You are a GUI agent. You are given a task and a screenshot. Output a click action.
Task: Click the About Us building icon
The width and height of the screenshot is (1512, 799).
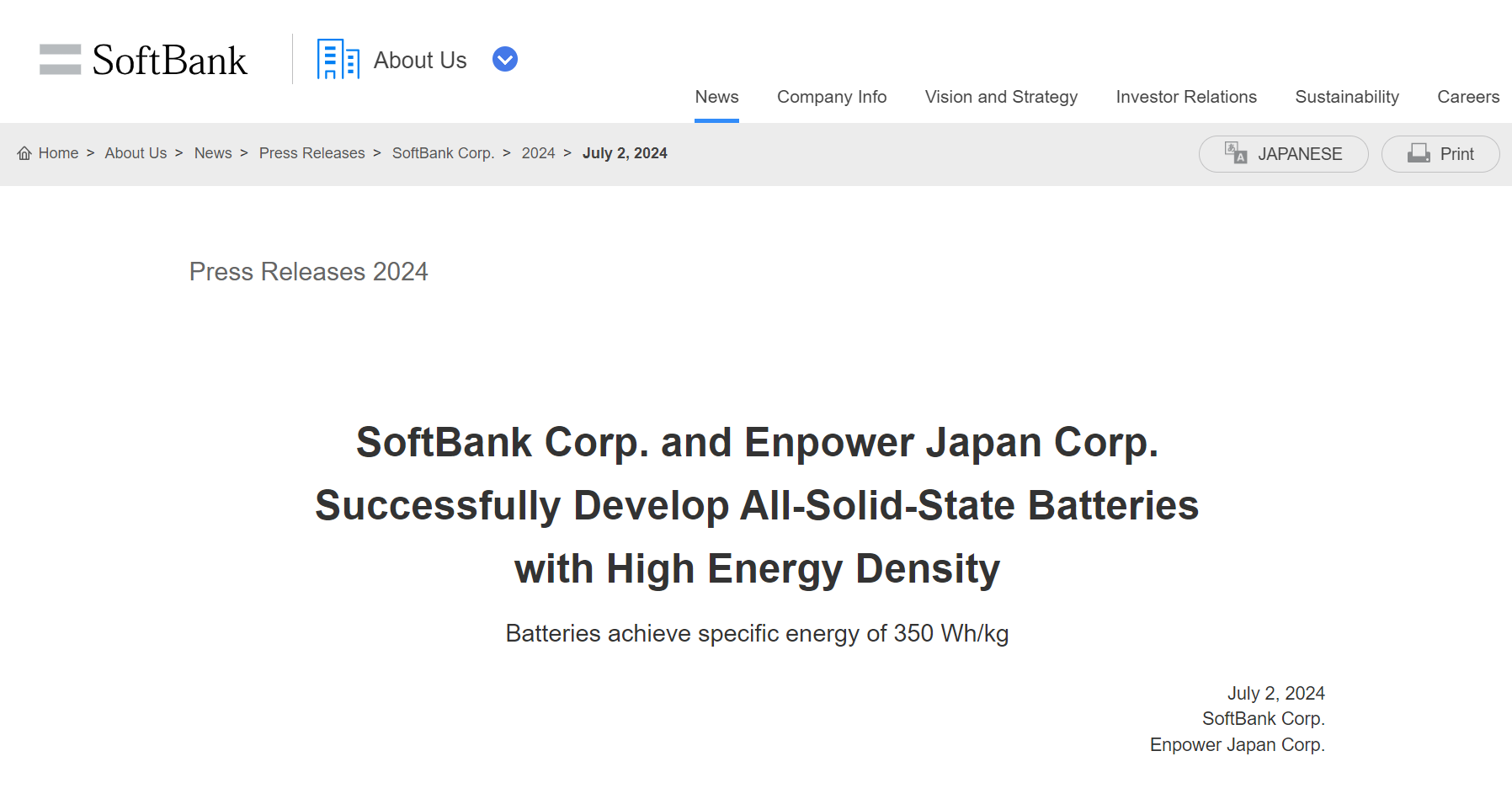point(338,59)
